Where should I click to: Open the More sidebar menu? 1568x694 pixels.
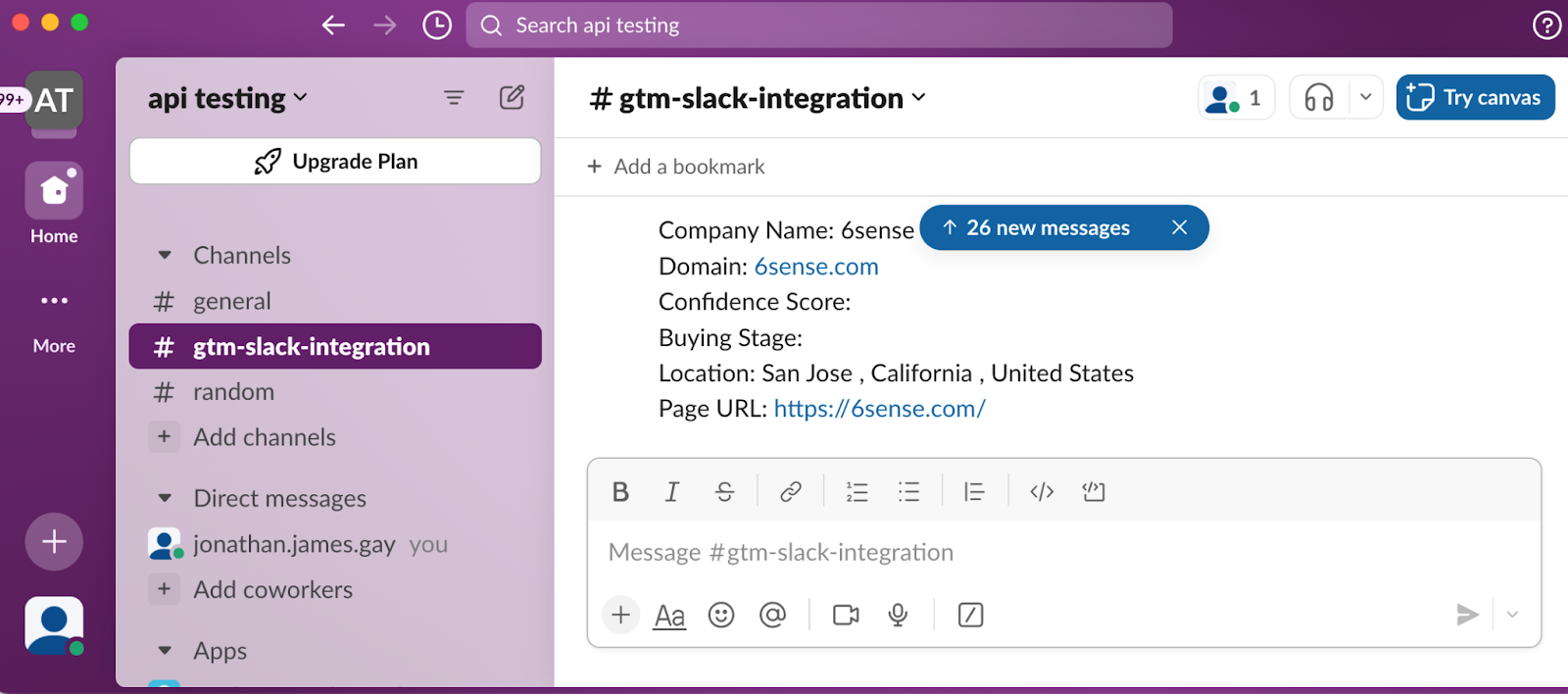click(54, 322)
